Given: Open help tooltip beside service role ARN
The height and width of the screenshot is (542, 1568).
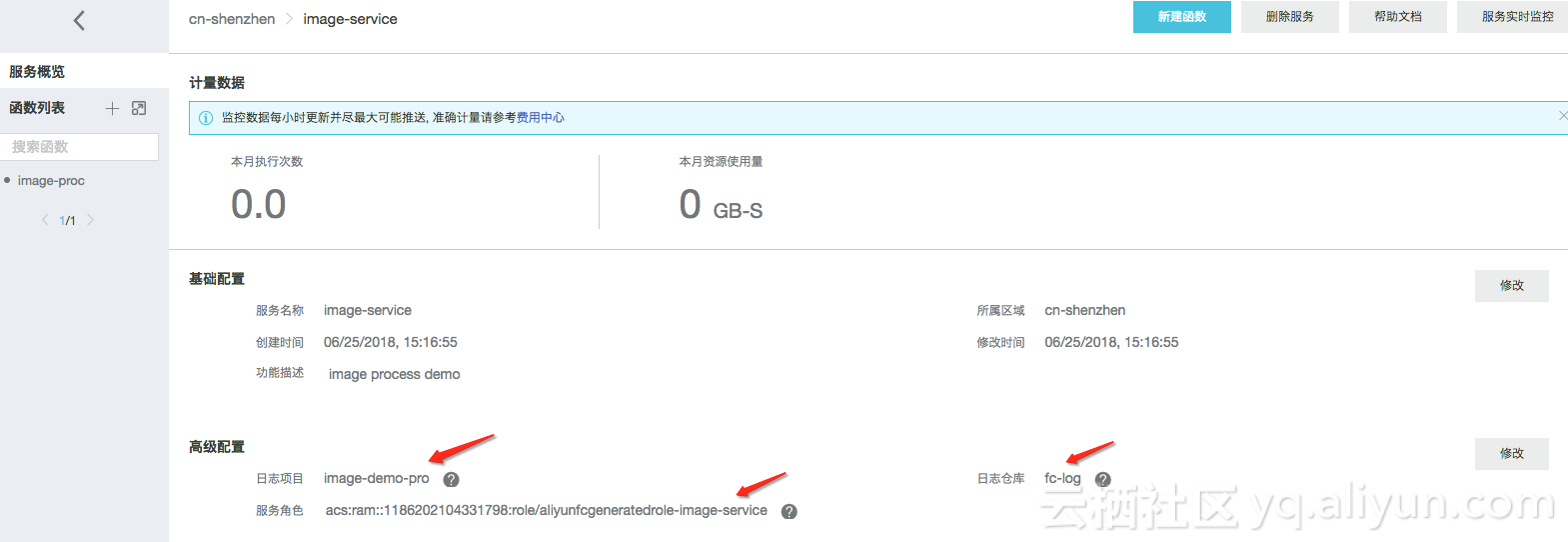Looking at the screenshot, I should [789, 512].
